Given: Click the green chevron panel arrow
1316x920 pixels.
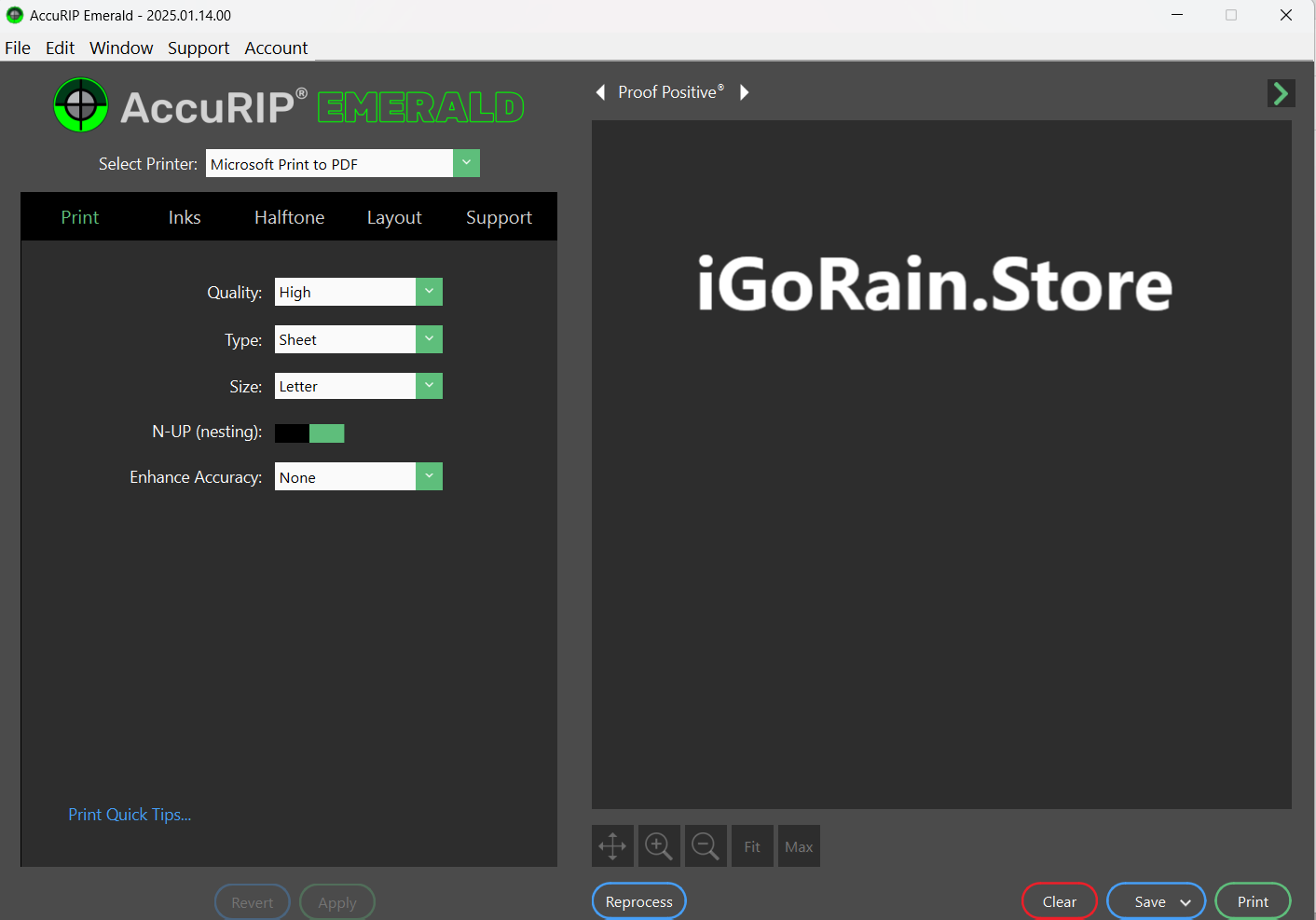Looking at the screenshot, I should [x=1281, y=93].
